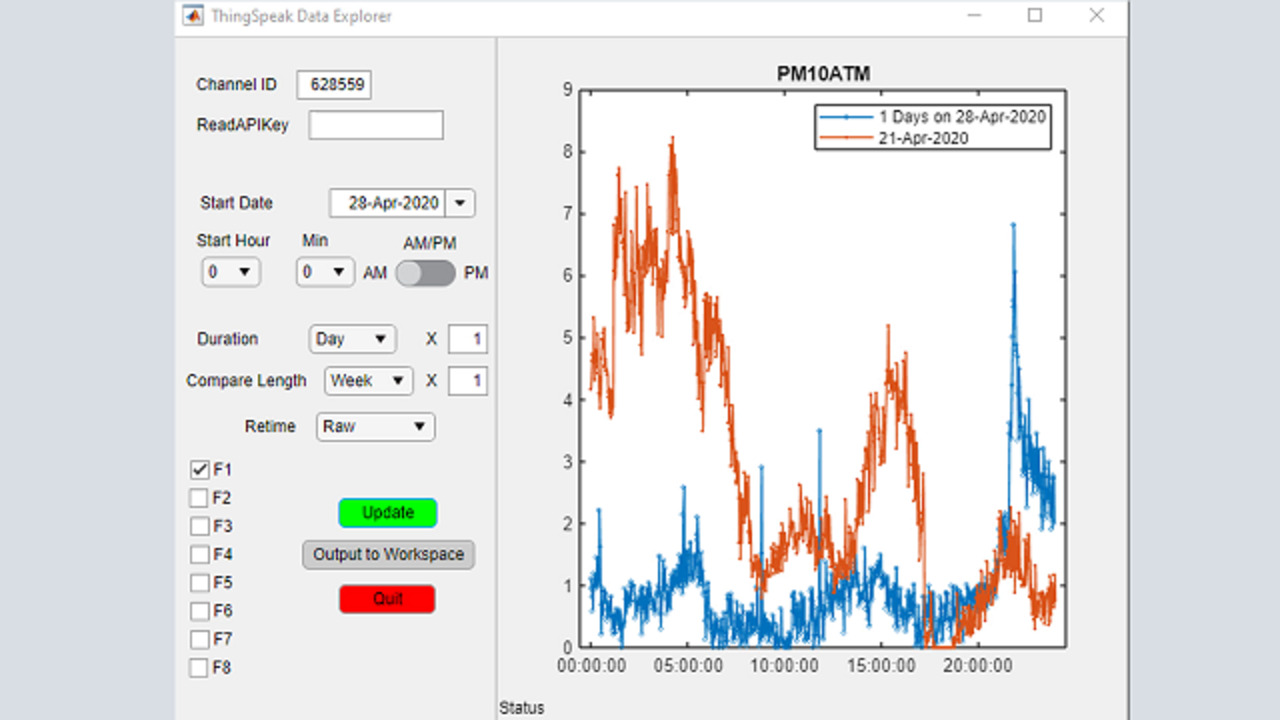The width and height of the screenshot is (1280, 720).
Task: Click the MATLAB logo in title bar
Action: click(192, 15)
